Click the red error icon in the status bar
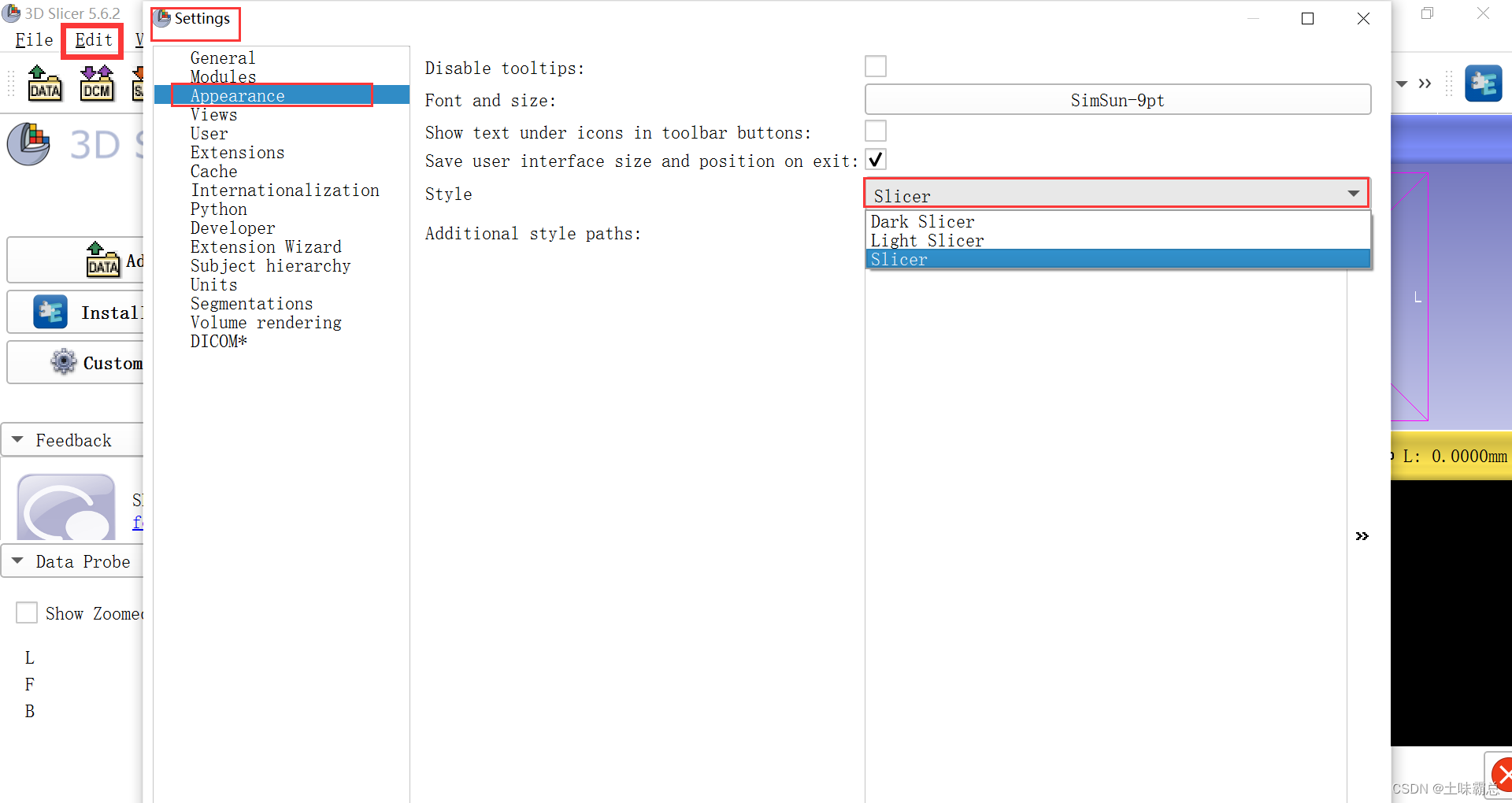 tap(1503, 775)
